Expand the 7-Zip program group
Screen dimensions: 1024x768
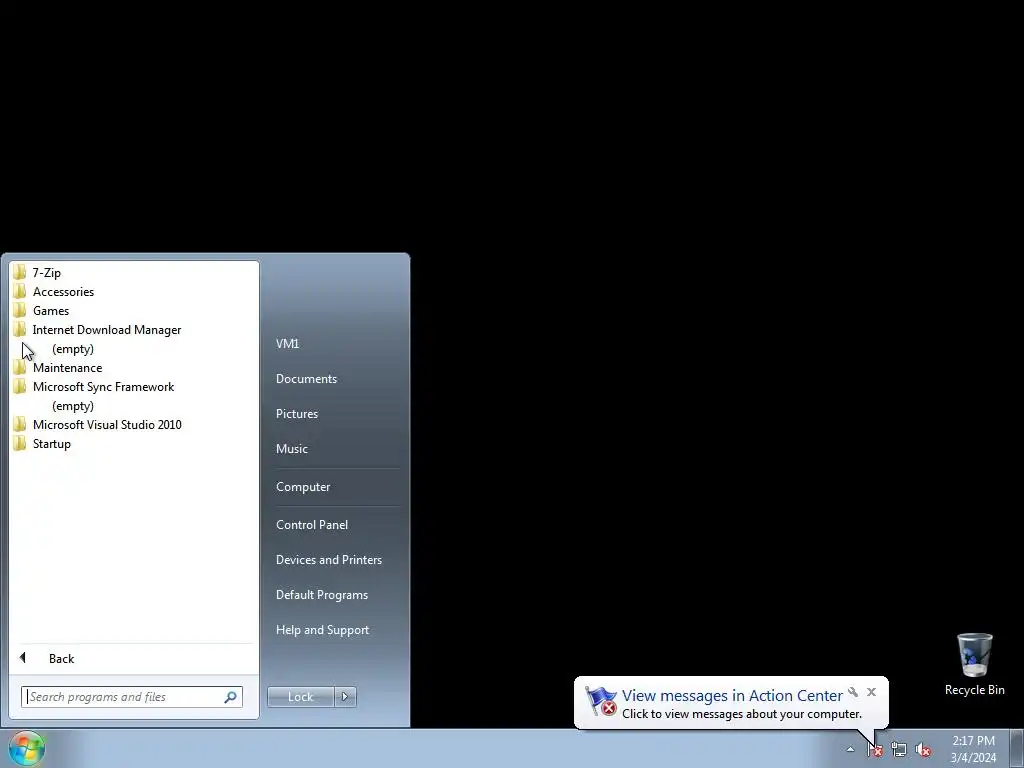tap(134, 272)
